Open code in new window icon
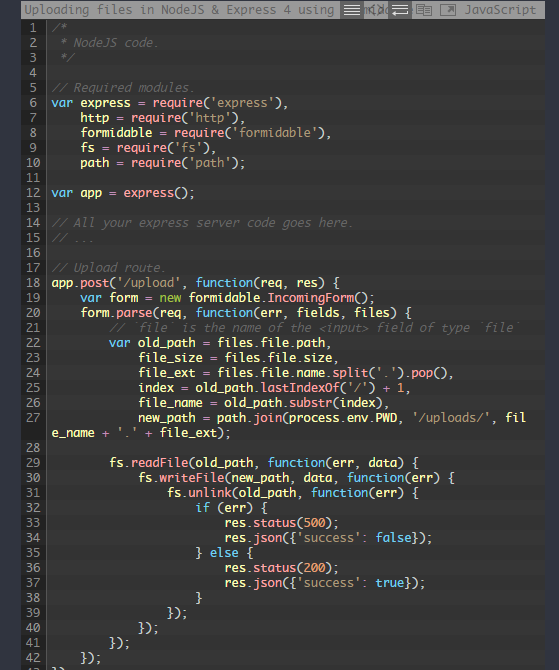This screenshot has width=559, height=670. click(448, 10)
